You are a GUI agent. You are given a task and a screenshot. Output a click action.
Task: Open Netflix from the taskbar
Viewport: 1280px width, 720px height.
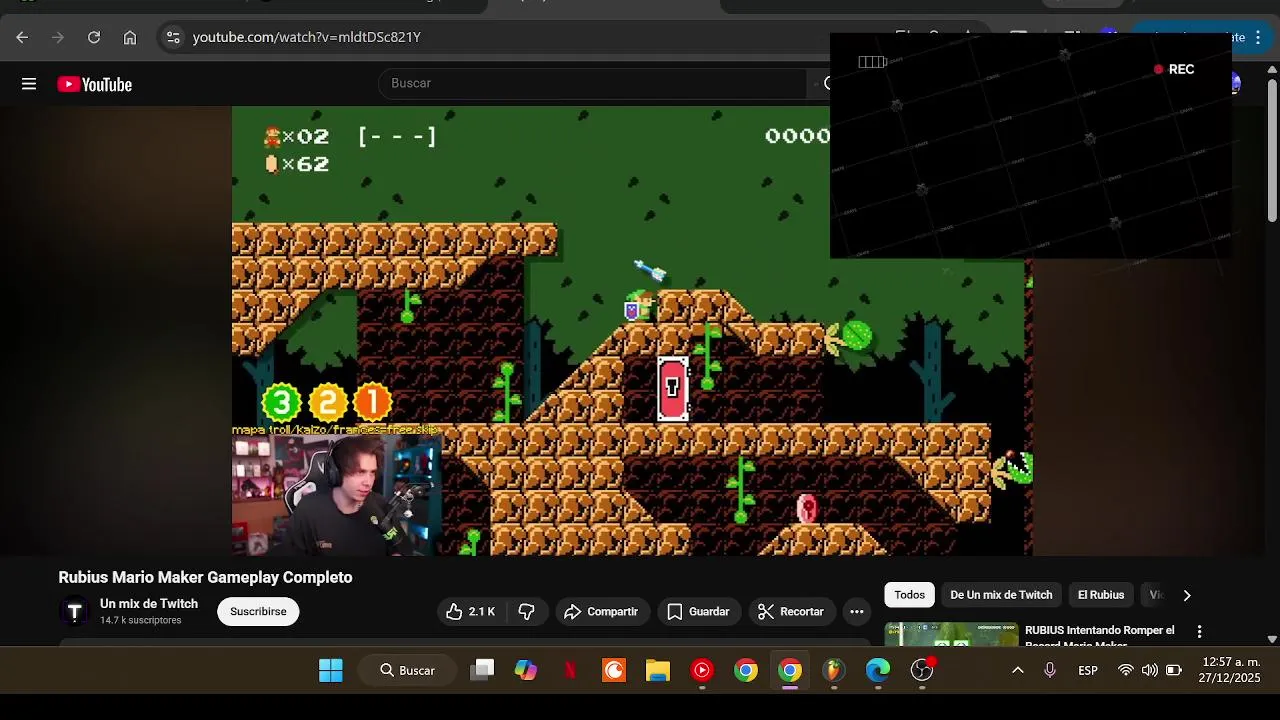pyautogui.click(x=570, y=670)
